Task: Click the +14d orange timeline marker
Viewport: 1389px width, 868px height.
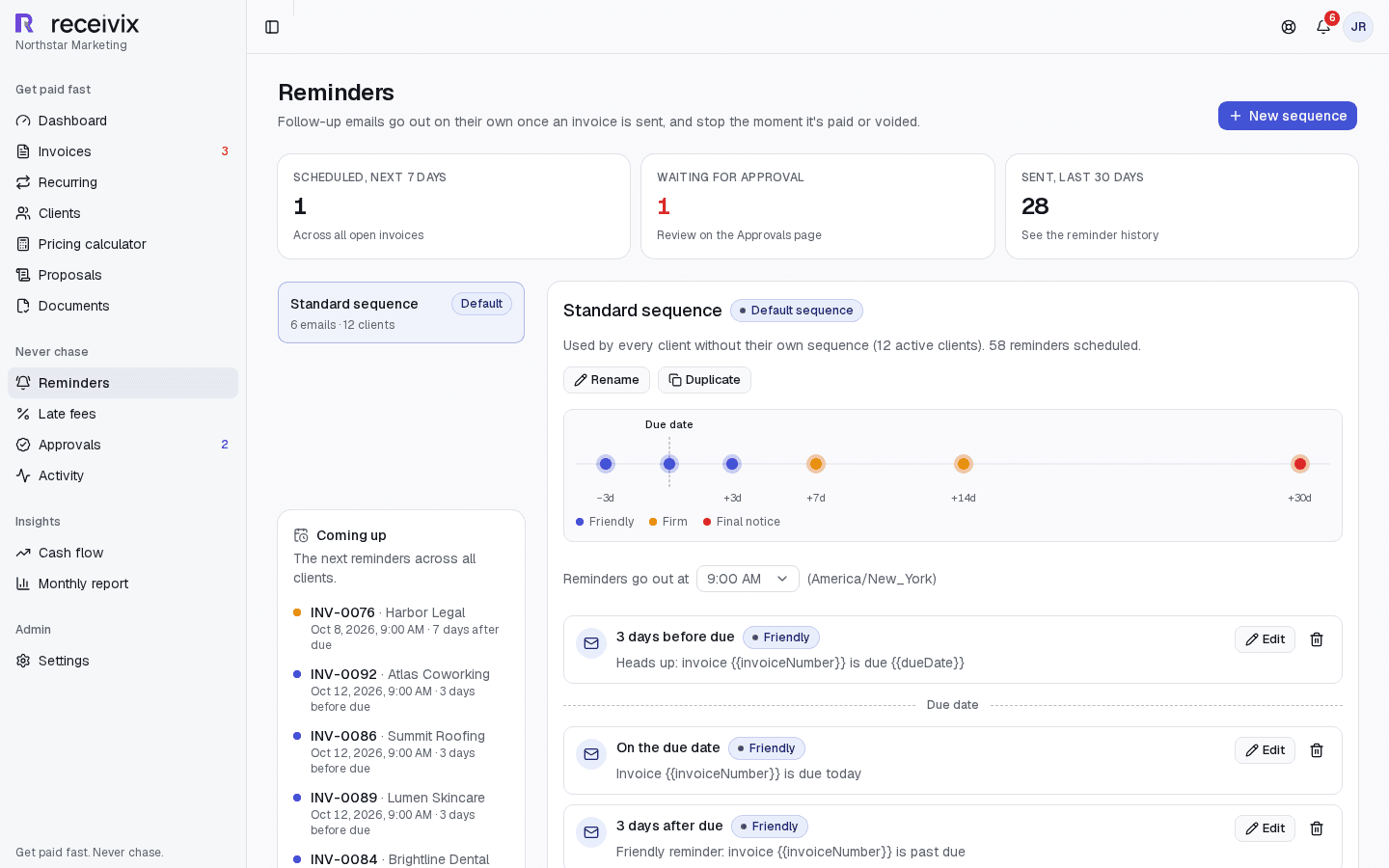Action: tap(964, 464)
